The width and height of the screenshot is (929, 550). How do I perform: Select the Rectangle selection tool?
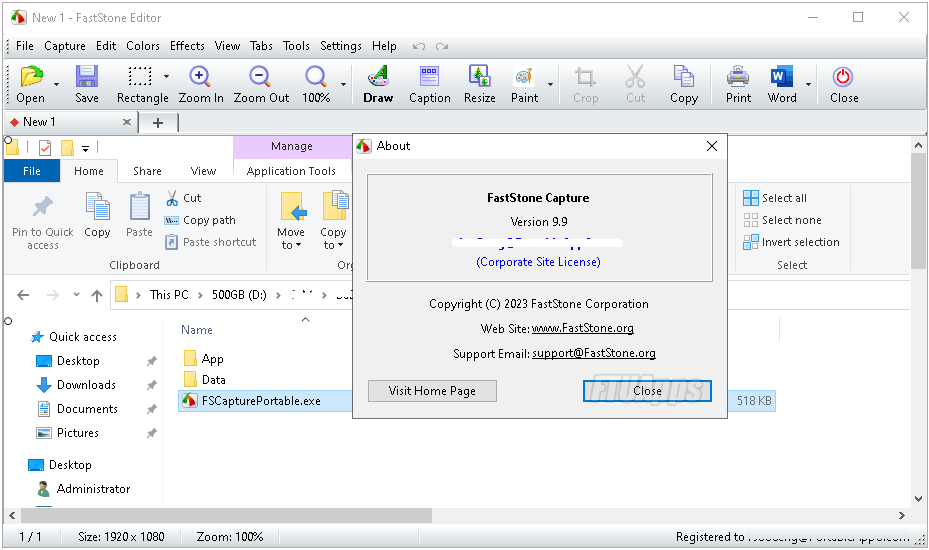[140, 77]
